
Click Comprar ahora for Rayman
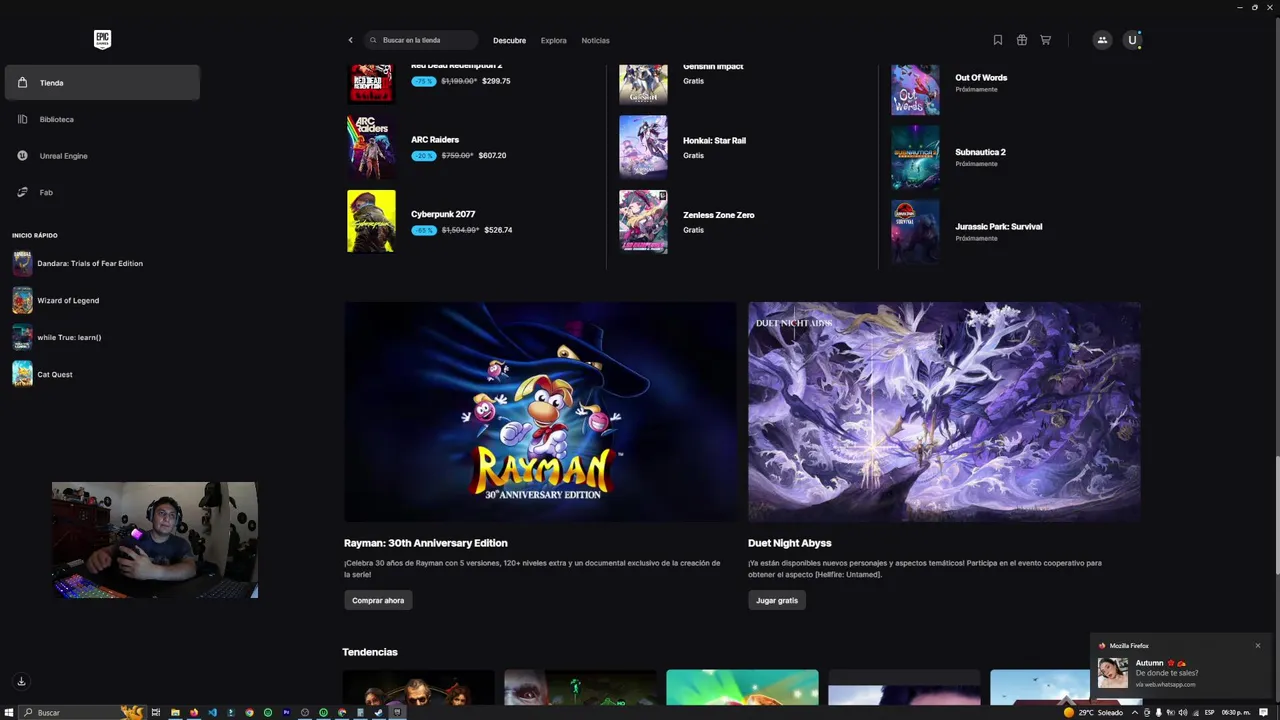click(x=378, y=600)
